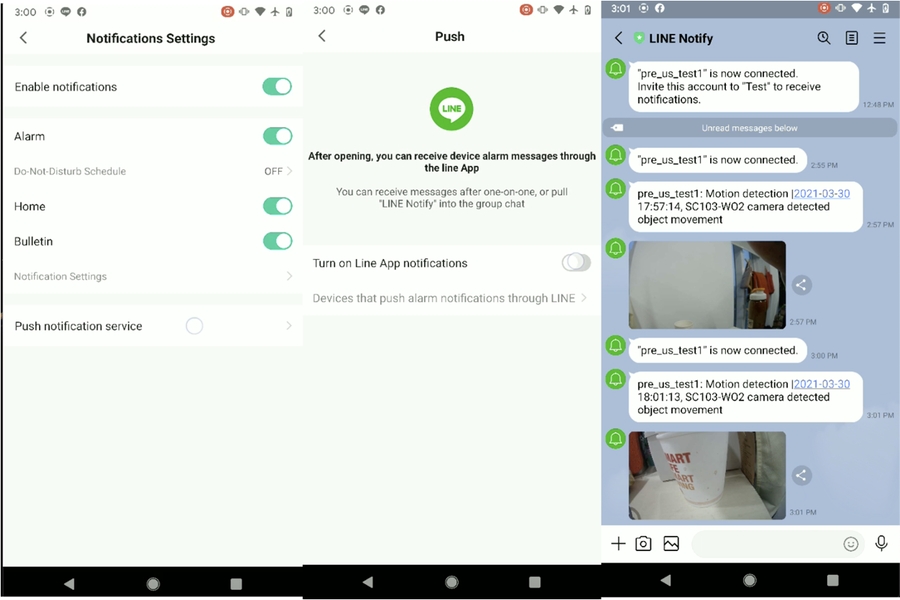The image size is (900, 600).
Task: Tap the plus icon in chat input bar
Action: (x=618, y=543)
